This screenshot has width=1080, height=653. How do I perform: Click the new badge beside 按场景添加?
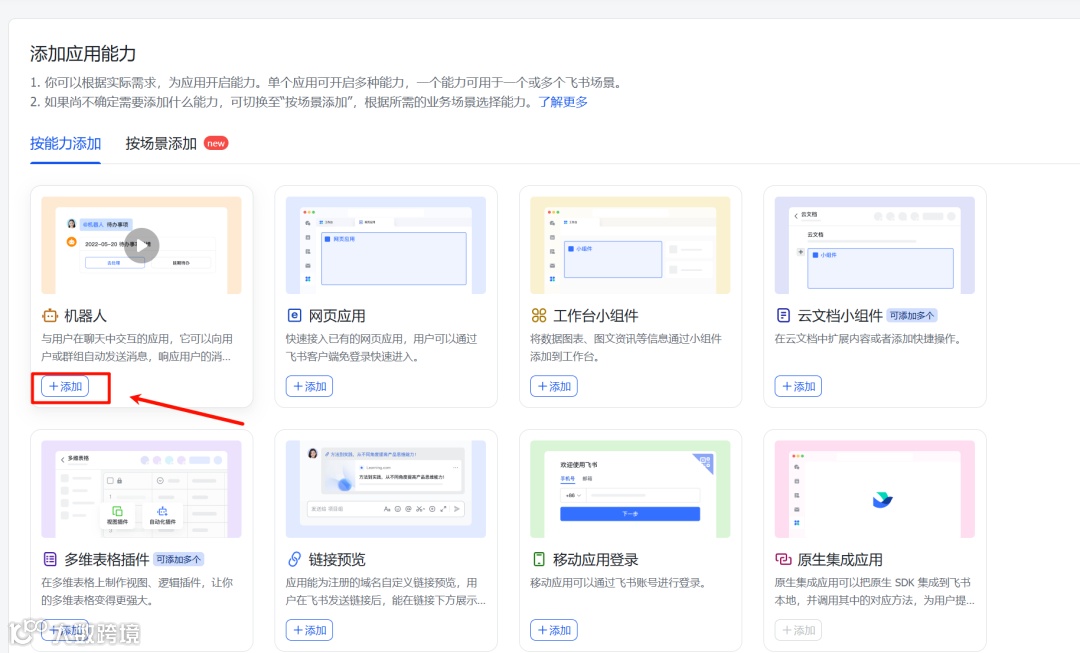pos(216,143)
